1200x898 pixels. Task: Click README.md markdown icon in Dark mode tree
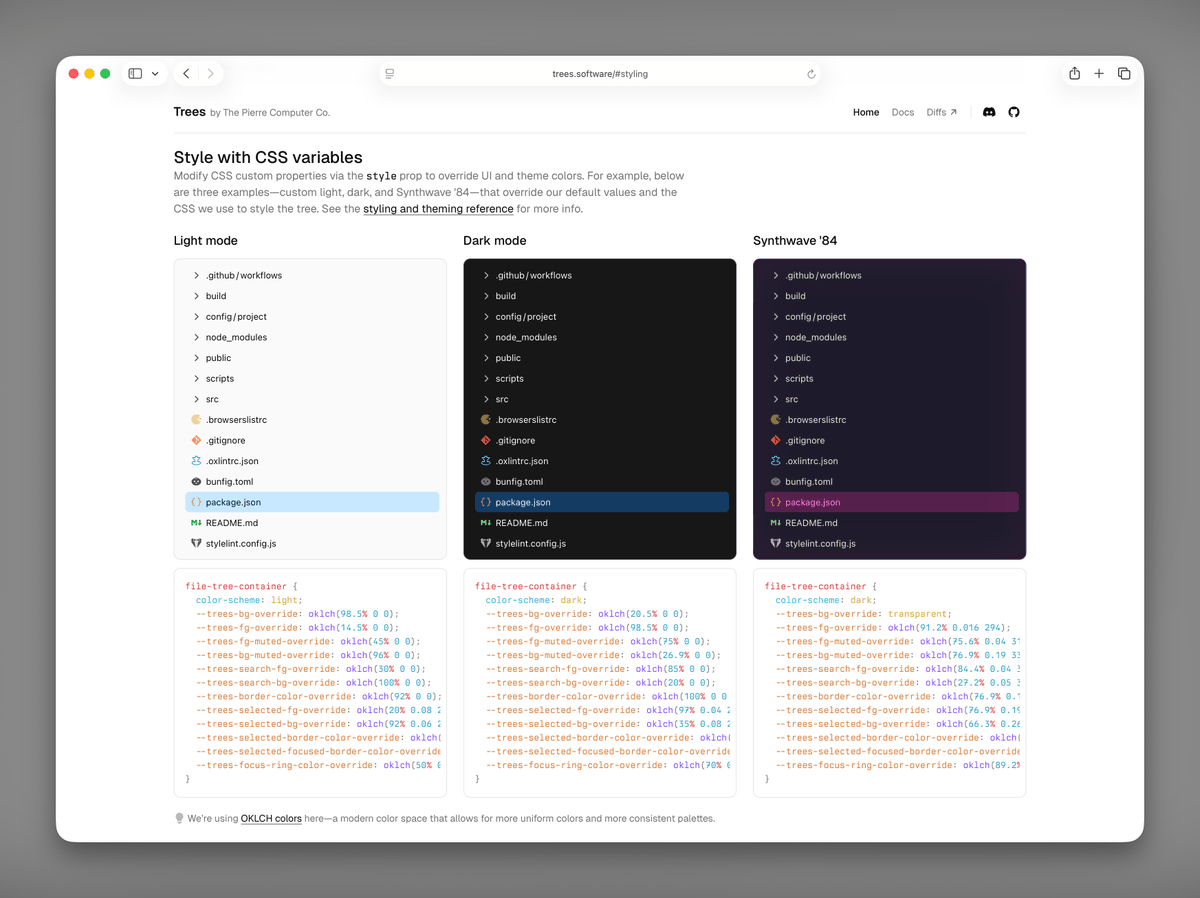(486, 523)
